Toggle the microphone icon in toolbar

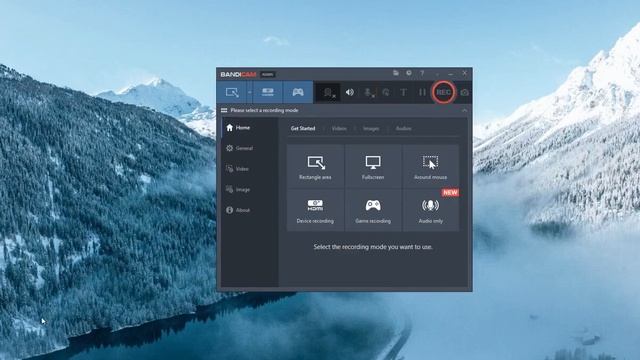pos(369,93)
